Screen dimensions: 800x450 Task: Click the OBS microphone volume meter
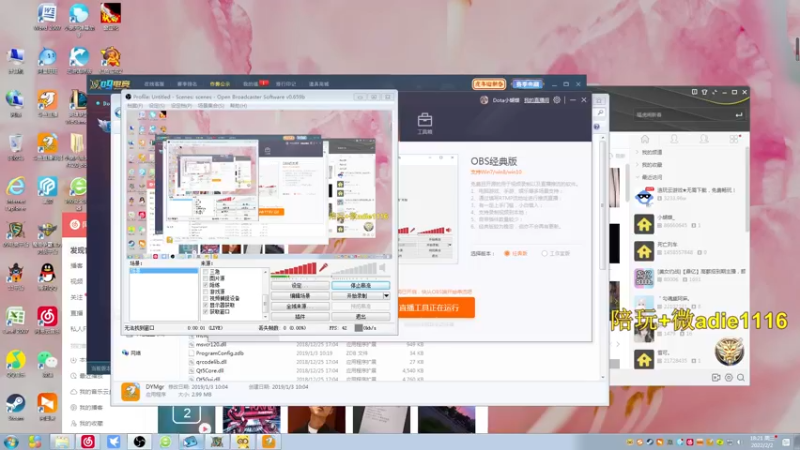294,270
